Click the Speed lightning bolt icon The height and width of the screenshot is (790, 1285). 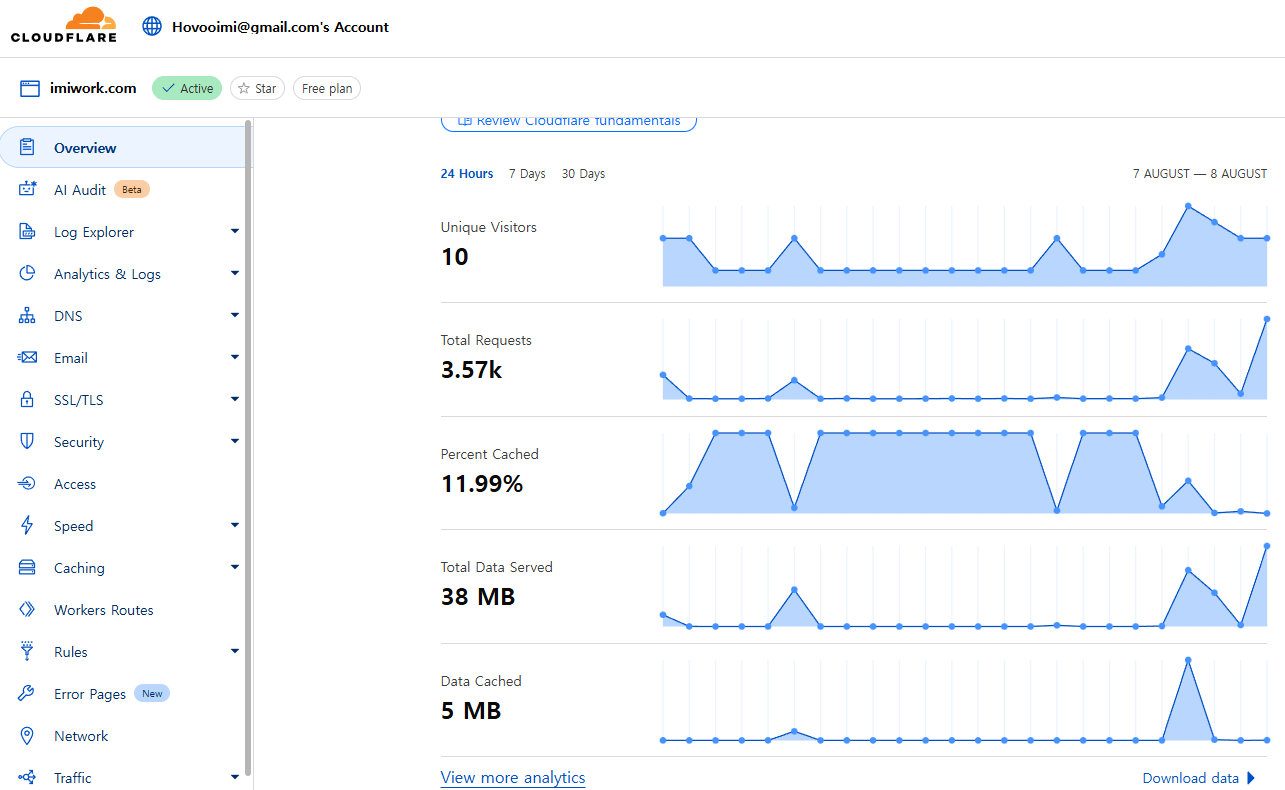[x=28, y=526]
